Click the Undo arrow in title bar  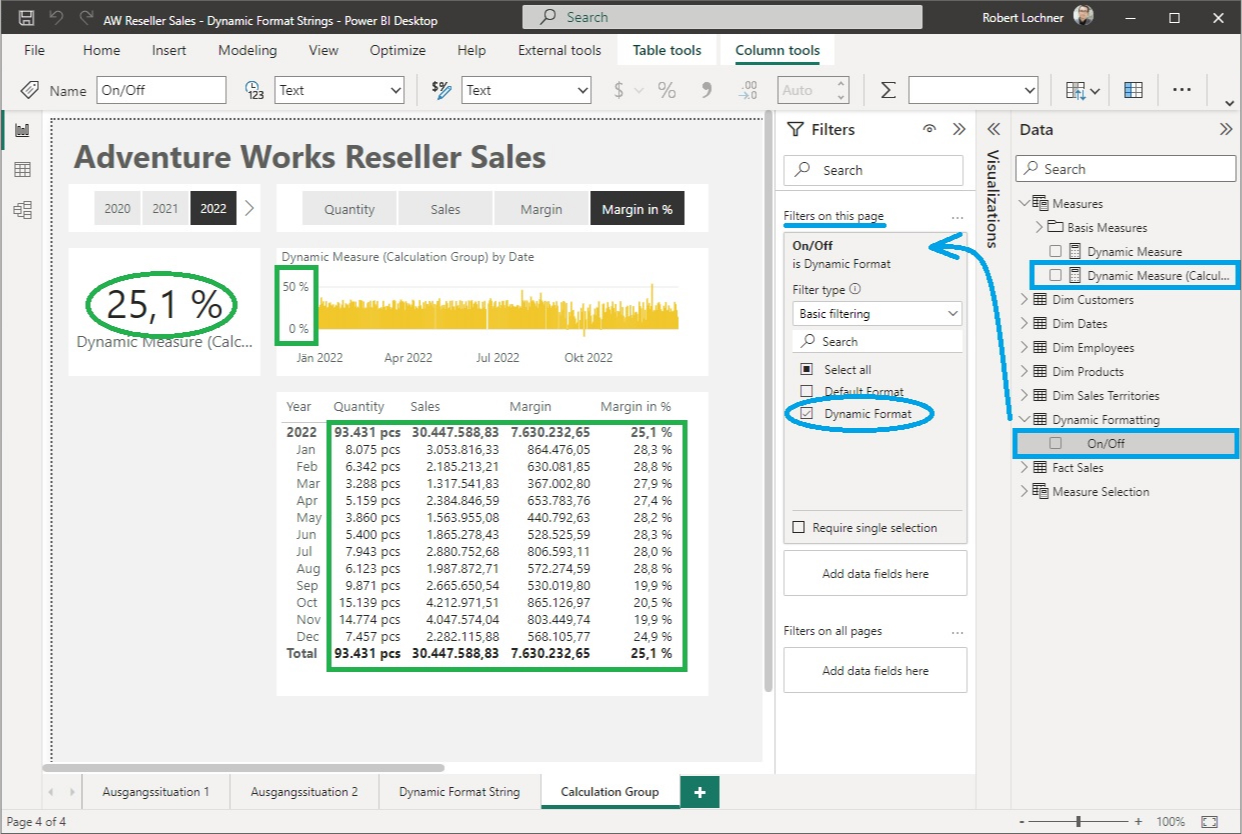click(x=56, y=18)
